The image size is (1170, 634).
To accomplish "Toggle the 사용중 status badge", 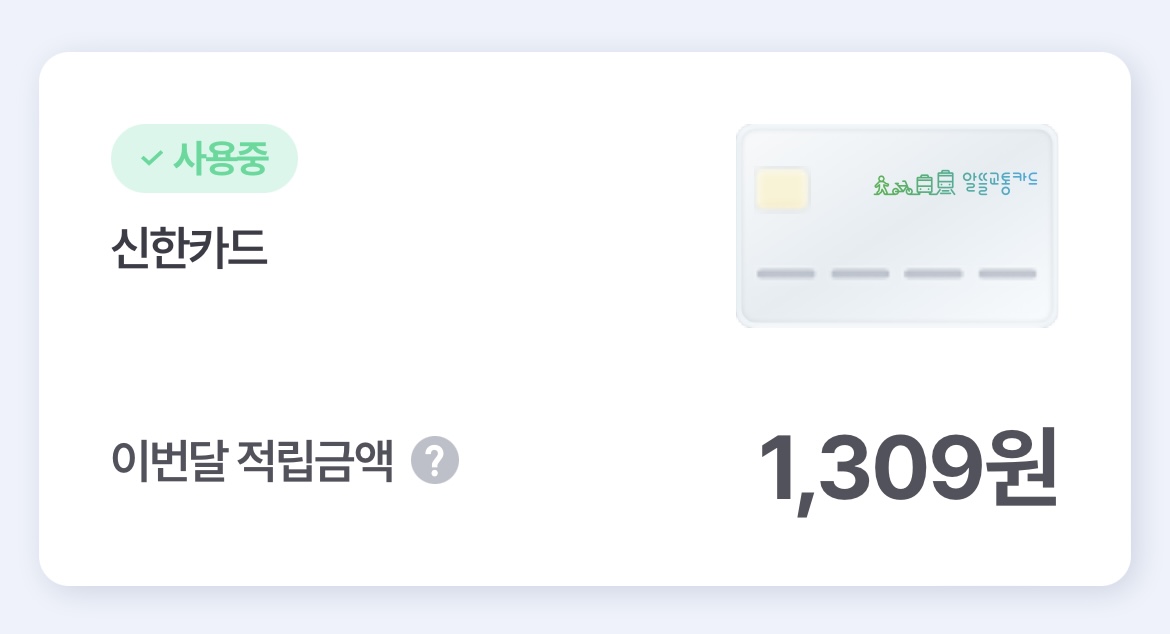I will [x=204, y=157].
